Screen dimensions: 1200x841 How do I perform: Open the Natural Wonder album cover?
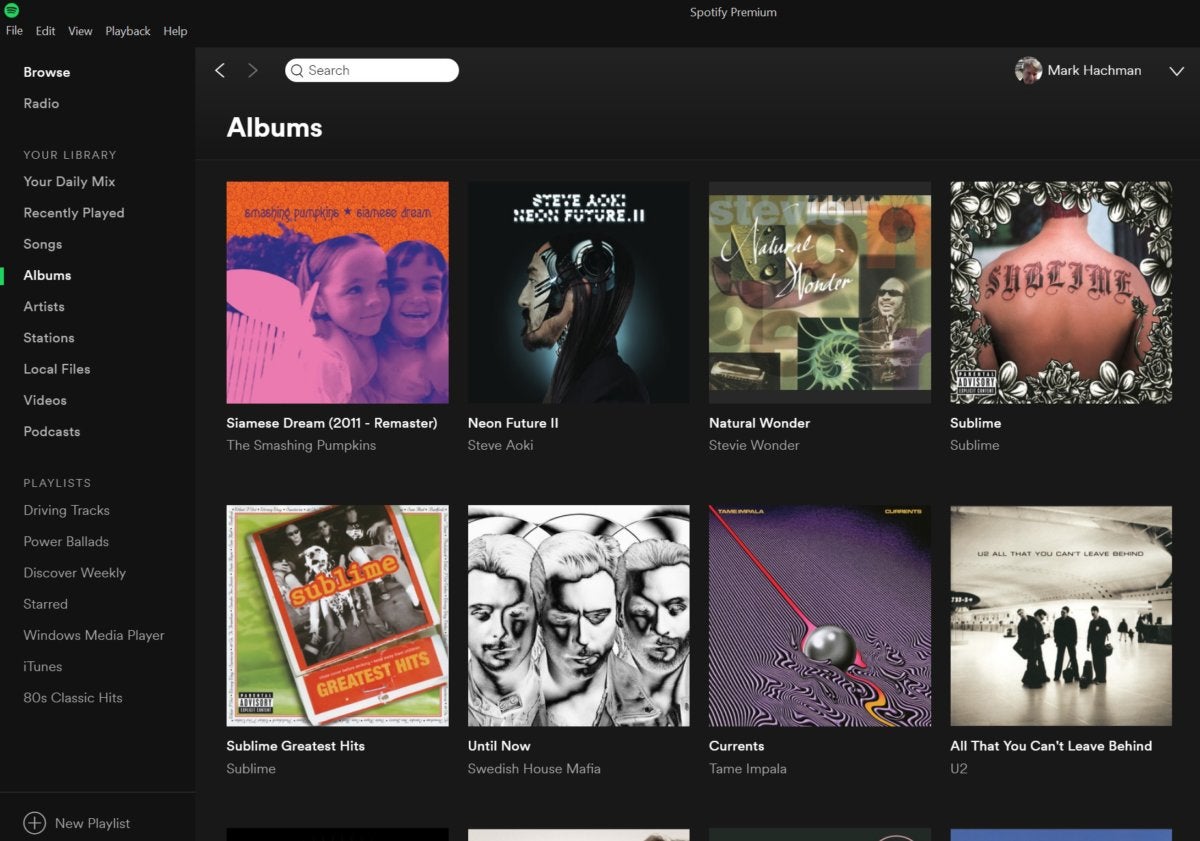(820, 292)
